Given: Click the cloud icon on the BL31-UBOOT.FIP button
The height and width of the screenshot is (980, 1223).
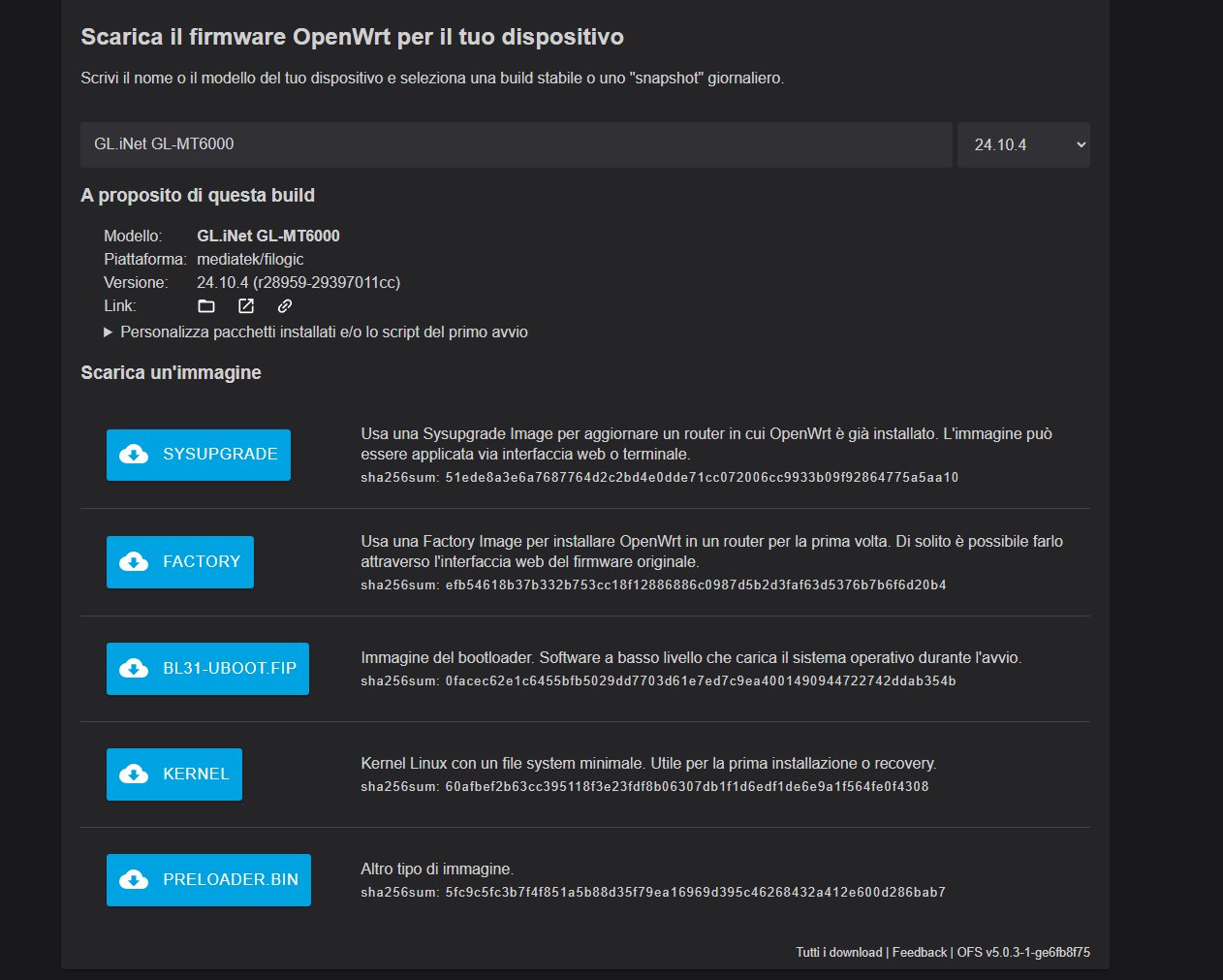Looking at the screenshot, I should [134, 669].
